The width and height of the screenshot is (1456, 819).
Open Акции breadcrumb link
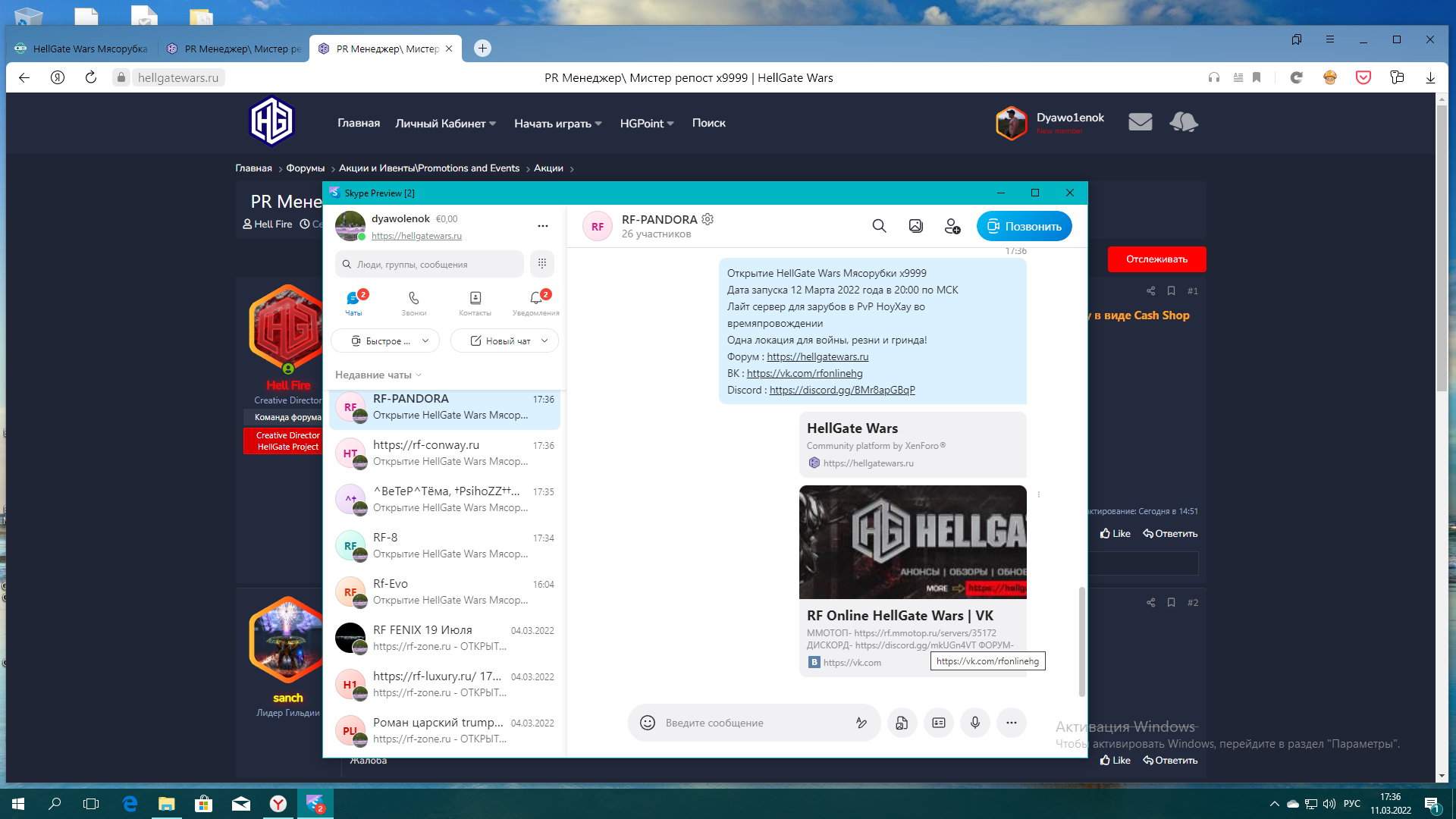pos(548,168)
